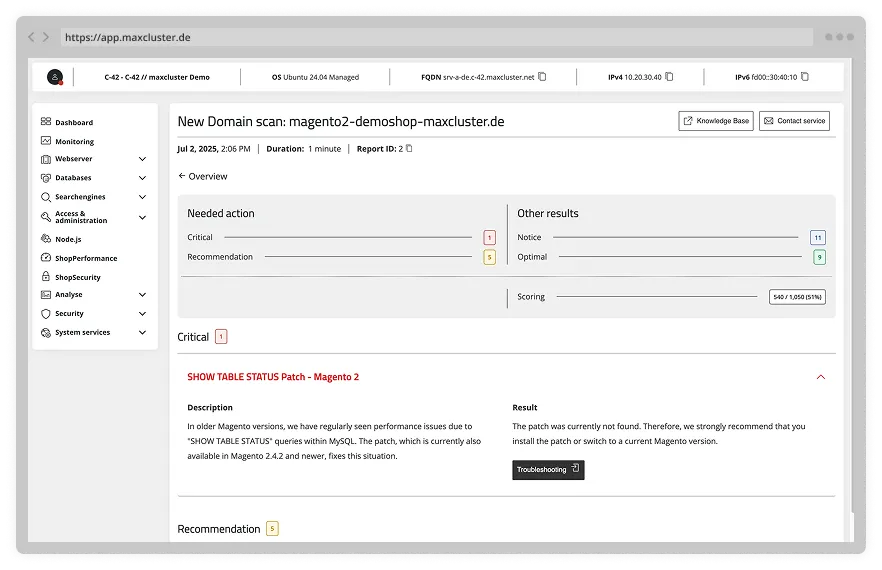Expand Access & administration chevron
Screen dimensions: 882x570
[142, 217]
